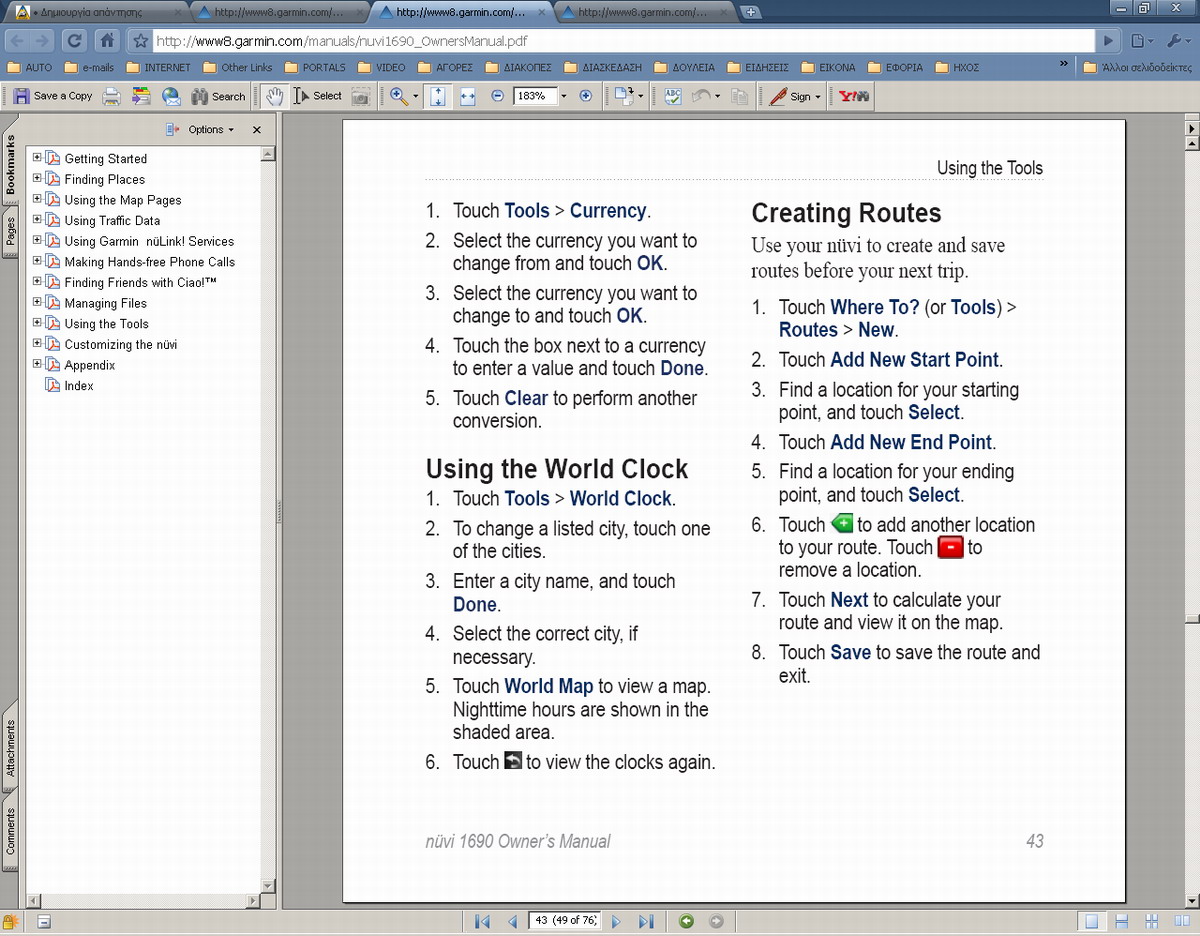Open the Using Garmin nüLink! Services bookmark
Screen dimensions: 1200x936
149,241
